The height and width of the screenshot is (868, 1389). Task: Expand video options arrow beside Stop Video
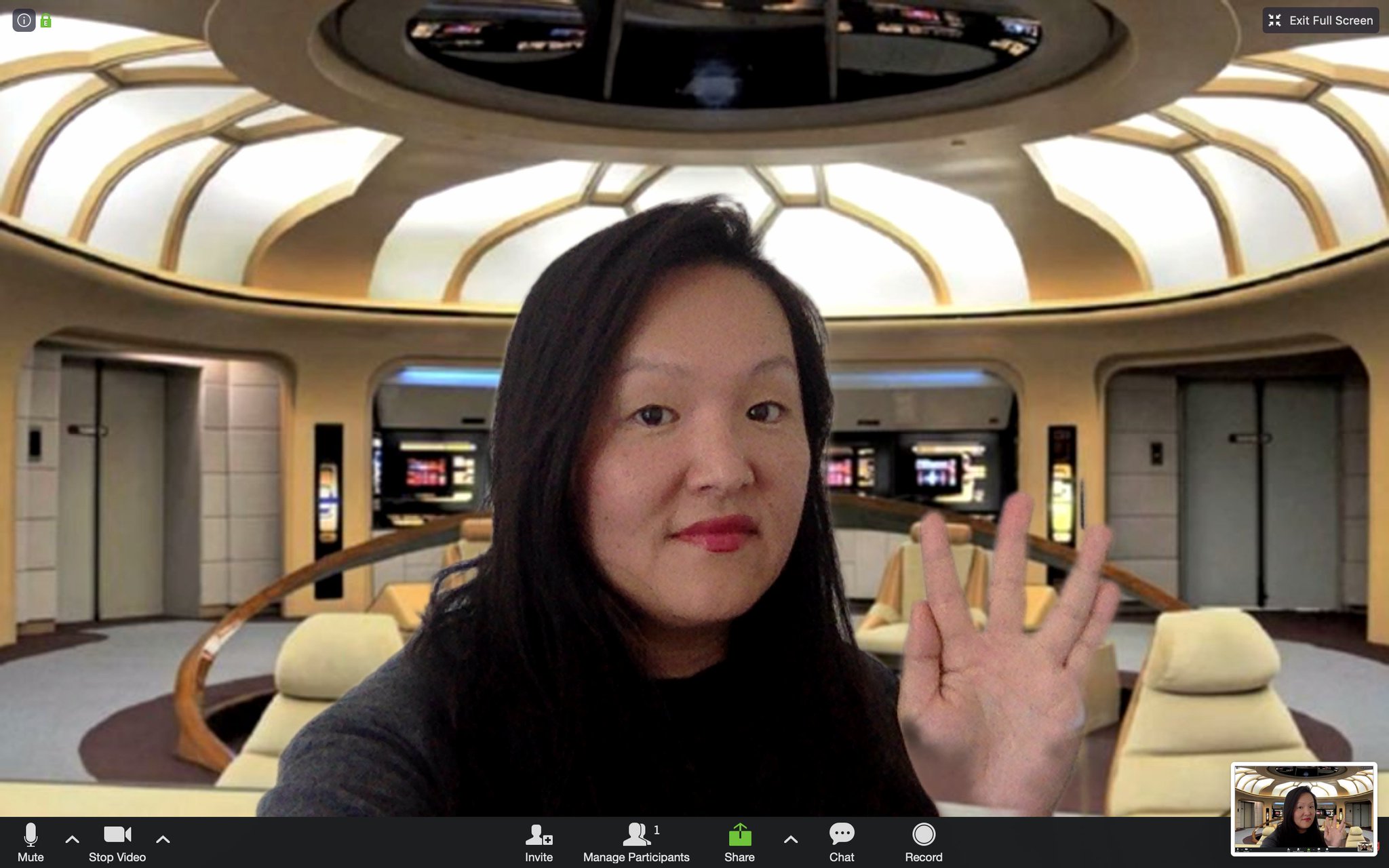click(163, 840)
